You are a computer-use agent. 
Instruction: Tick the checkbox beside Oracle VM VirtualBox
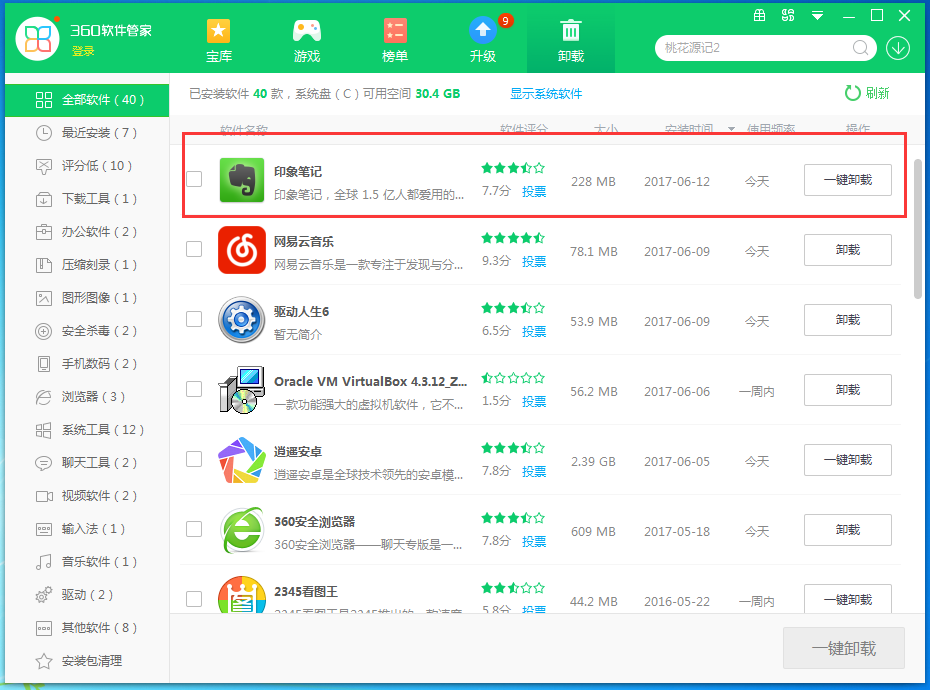194,390
